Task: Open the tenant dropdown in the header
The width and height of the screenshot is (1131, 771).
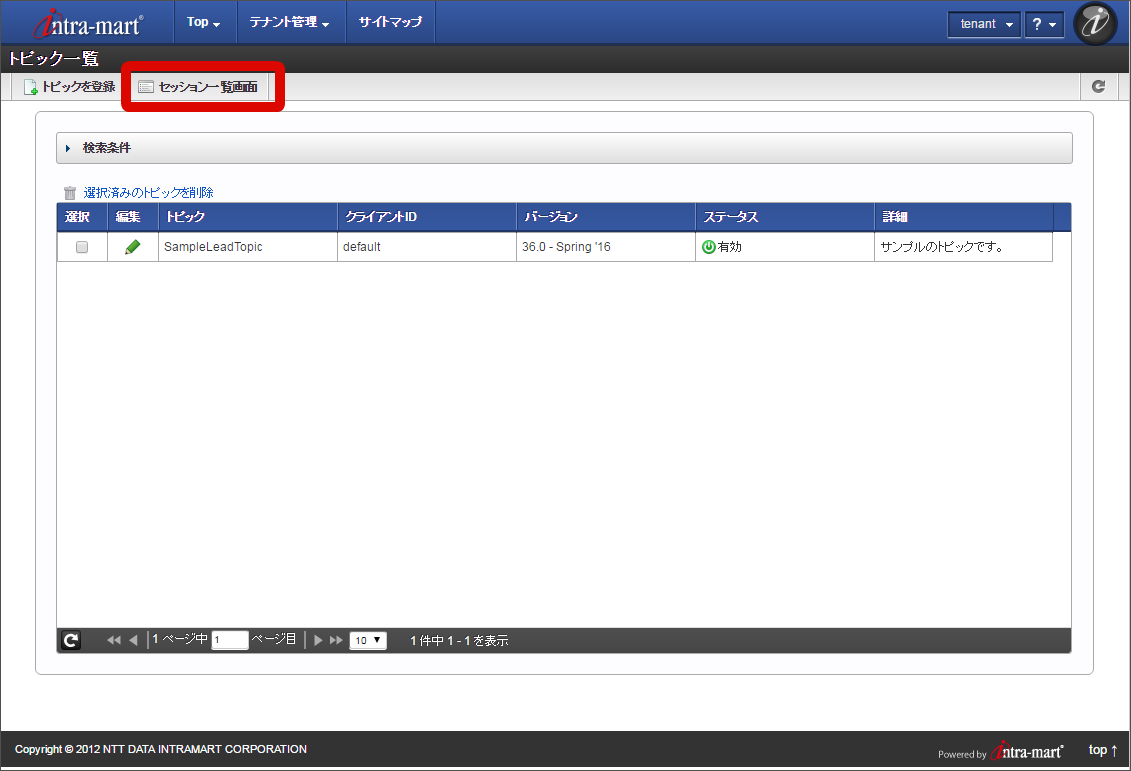Action: pos(984,23)
